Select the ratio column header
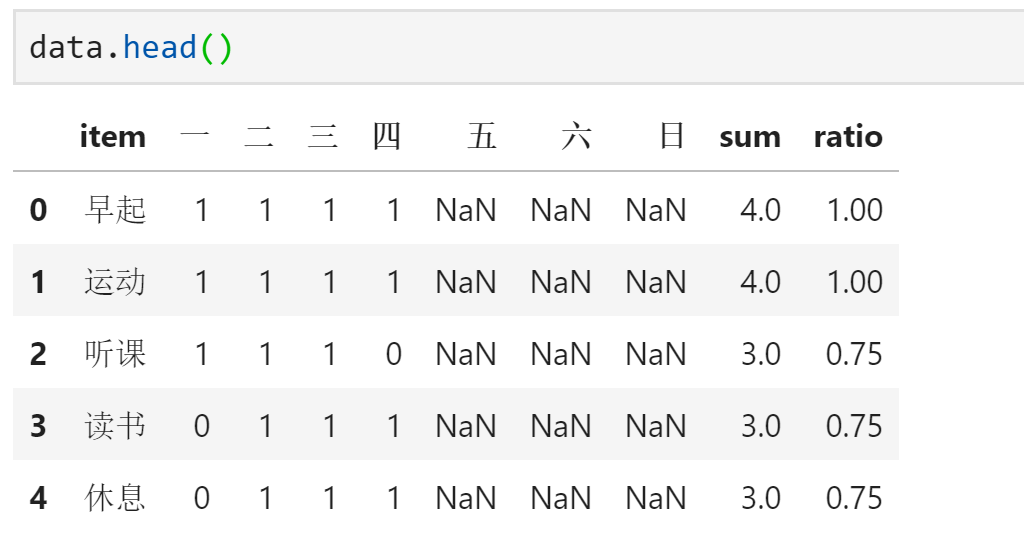The image size is (1024, 550). 848,137
